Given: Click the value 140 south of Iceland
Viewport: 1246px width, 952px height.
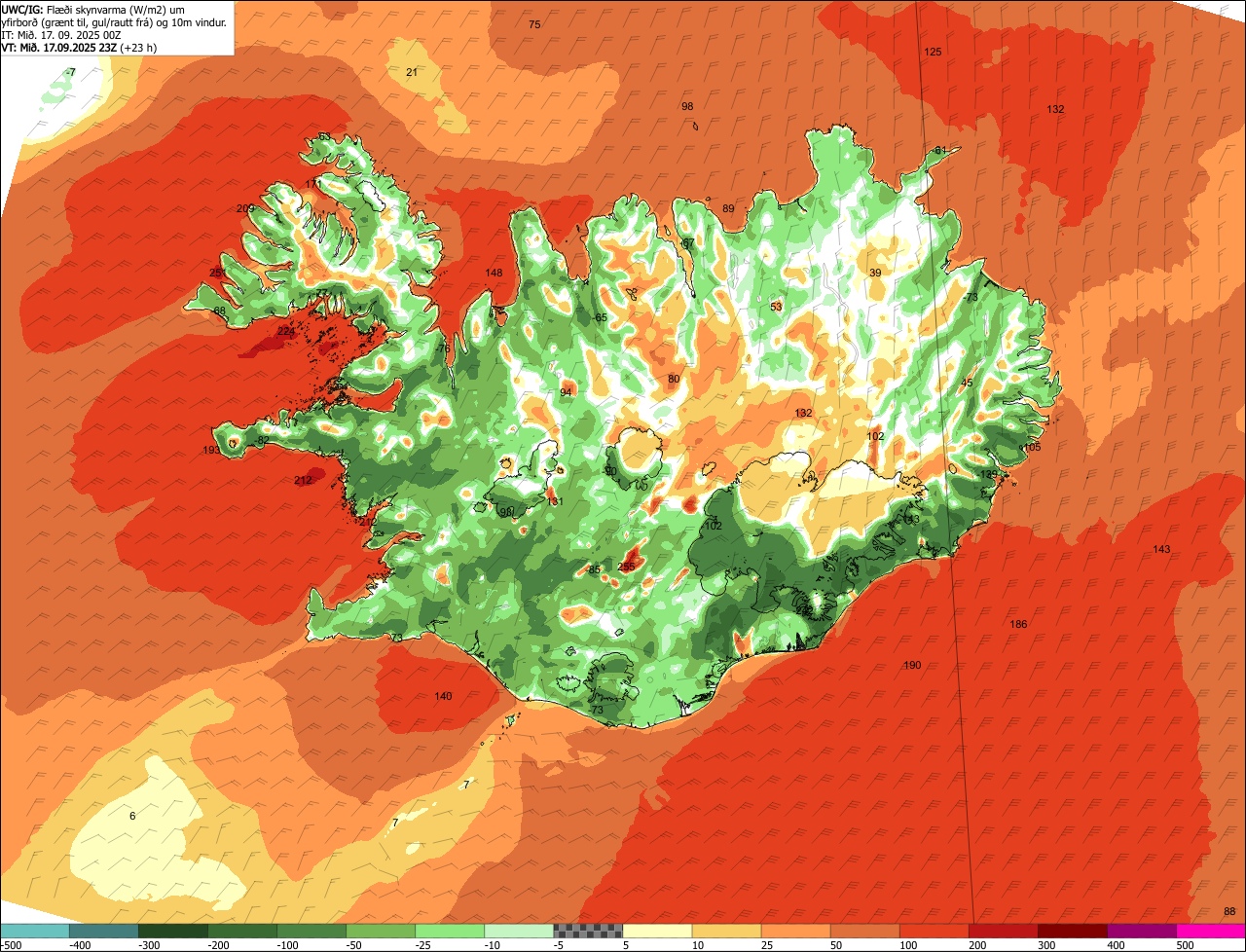Looking at the screenshot, I should (x=443, y=696).
